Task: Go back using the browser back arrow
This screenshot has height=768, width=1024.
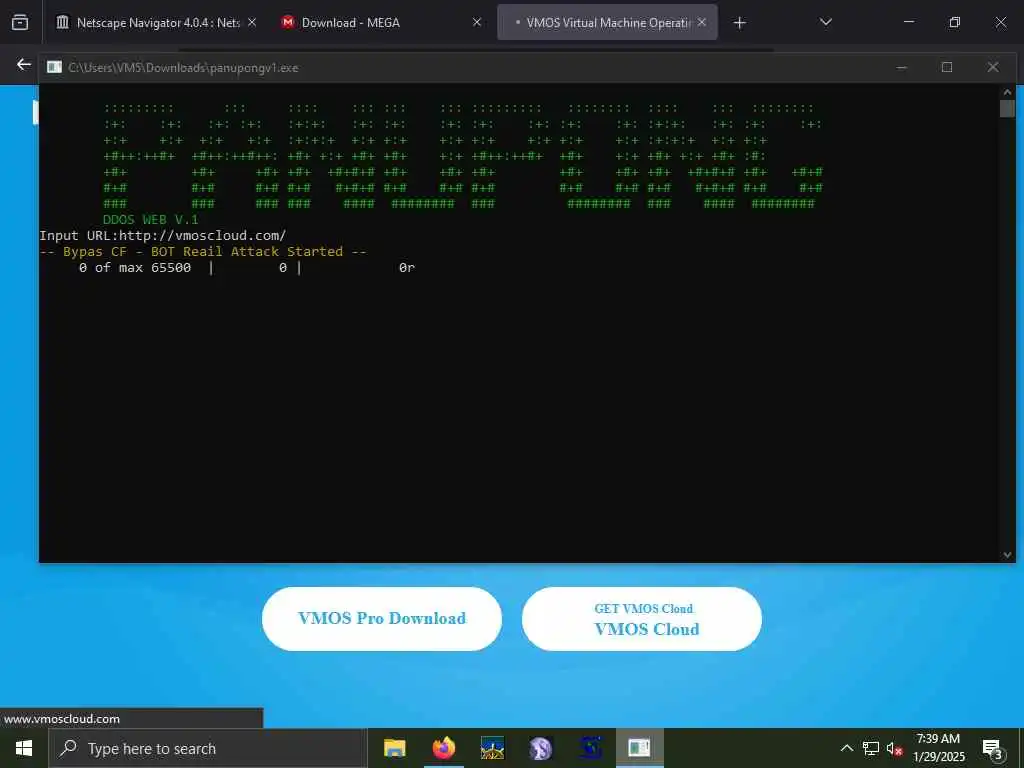Action: coord(24,64)
